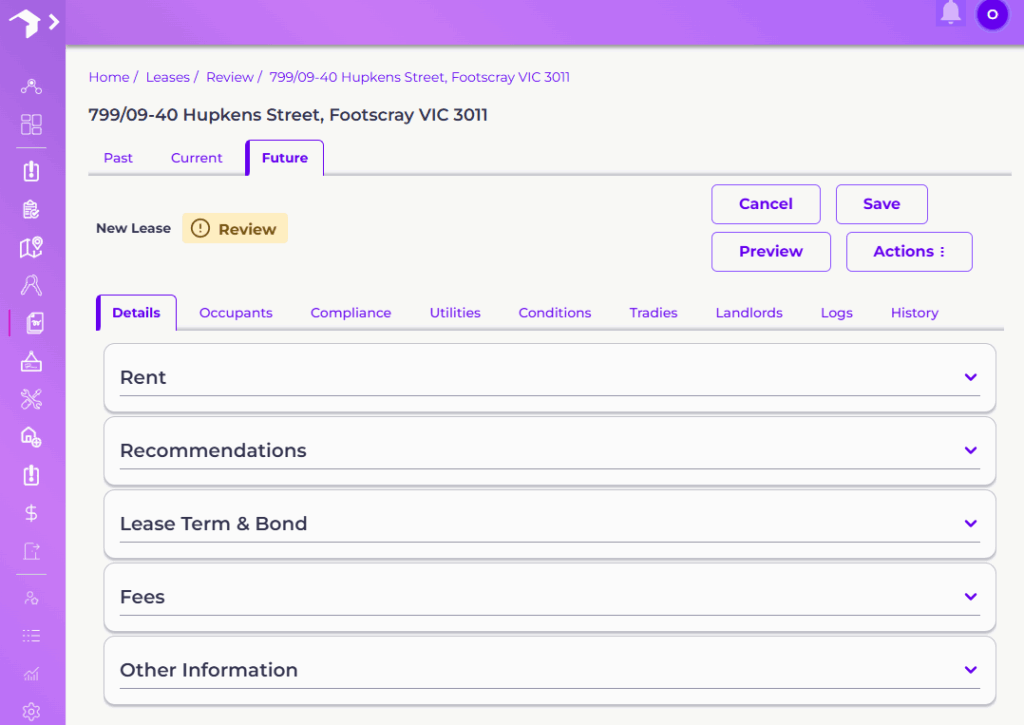The width and height of the screenshot is (1024, 725).
Task: Click the Leases breadcrumb link
Action: [x=167, y=77]
